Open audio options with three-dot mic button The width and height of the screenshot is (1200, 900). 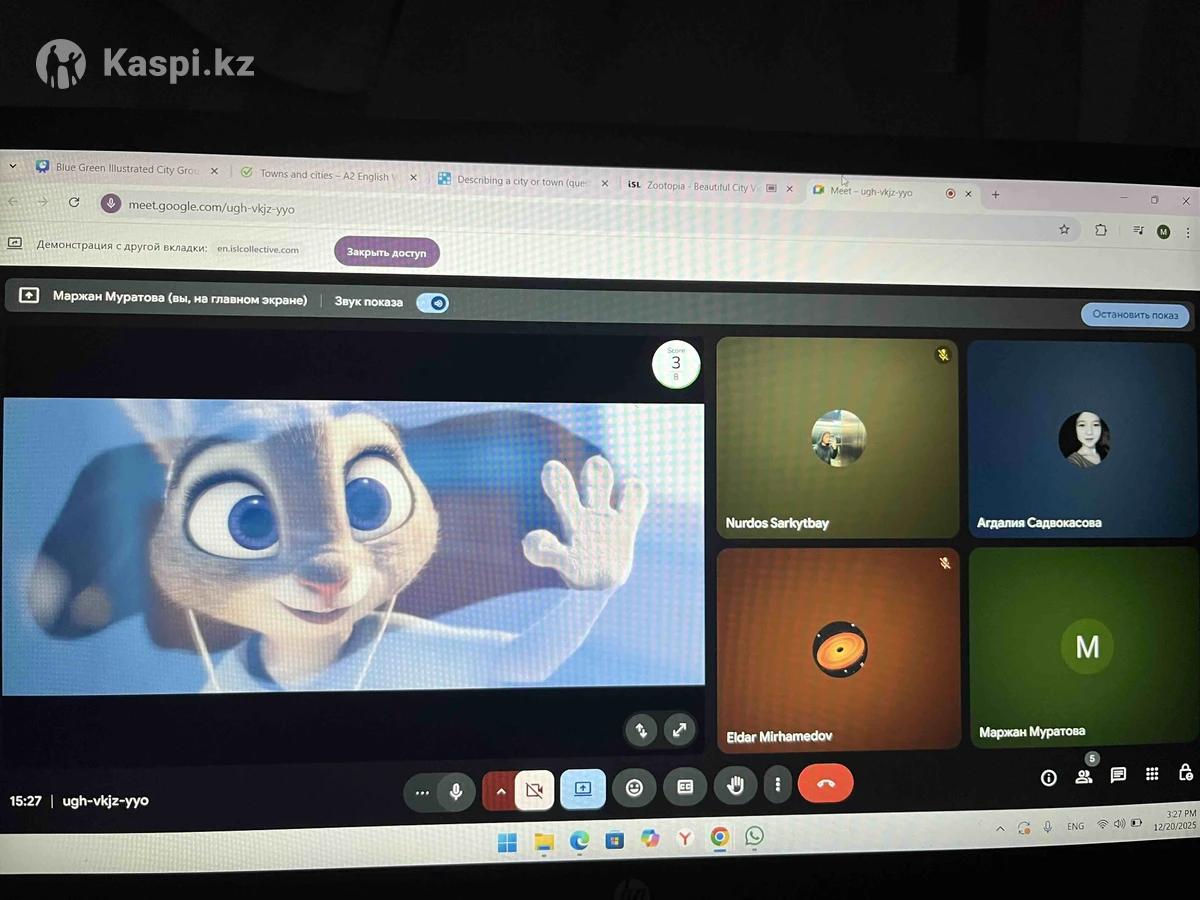(422, 793)
